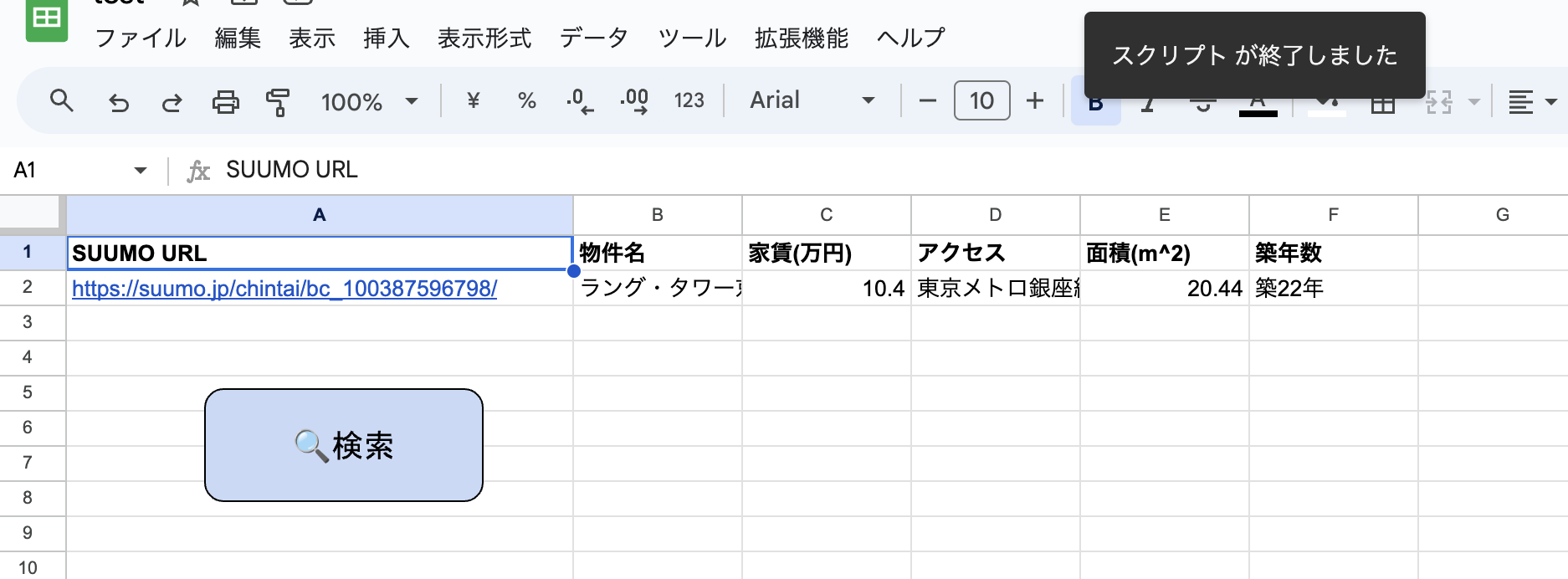Viewport: 1568px width, 579px height.
Task: Select the 家賃(万円) header cell
Action: pos(827,253)
